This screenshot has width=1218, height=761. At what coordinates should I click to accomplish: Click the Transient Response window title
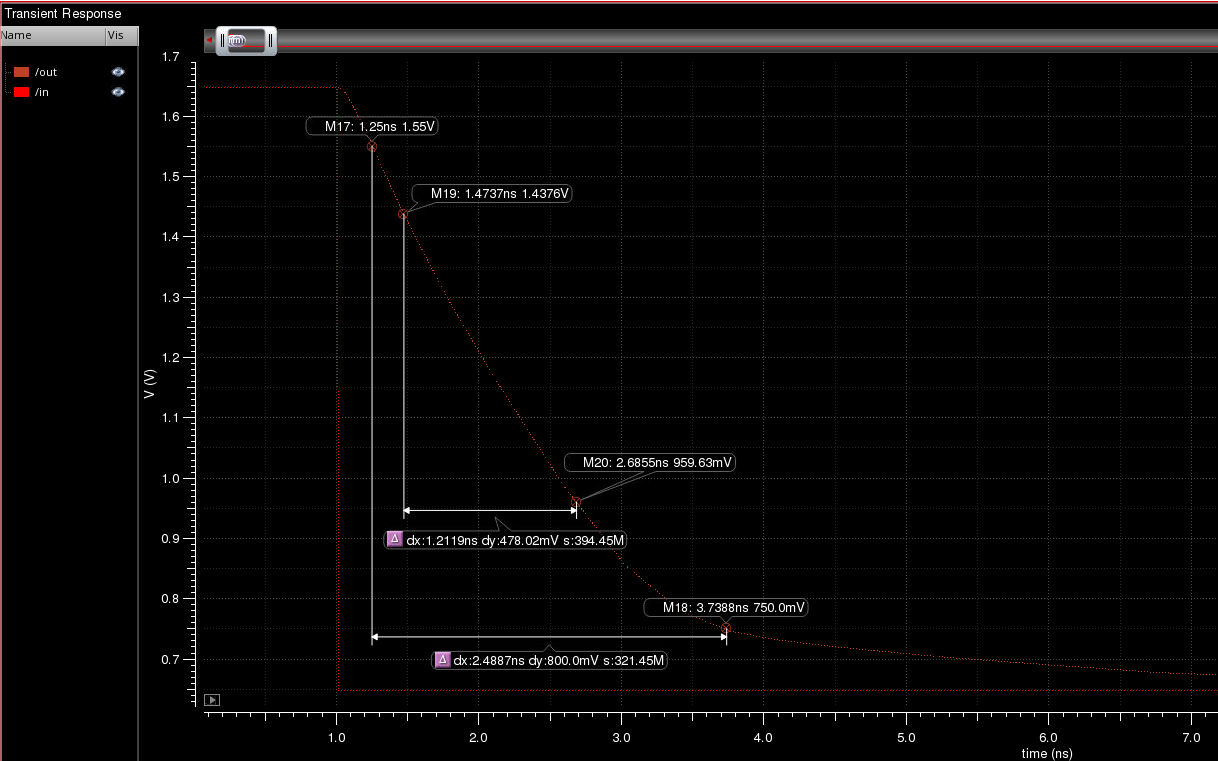point(63,14)
